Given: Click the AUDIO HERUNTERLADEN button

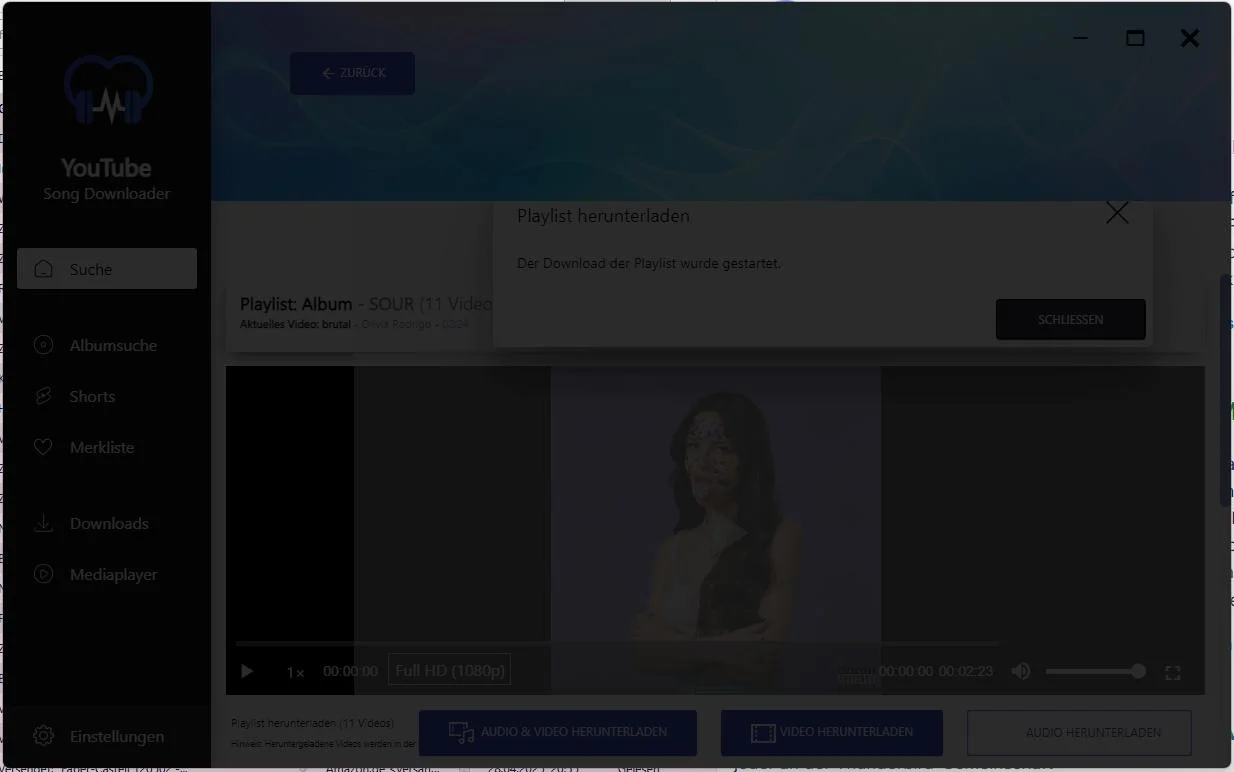Looking at the screenshot, I should pyautogui.click(x=1079, y=733).
